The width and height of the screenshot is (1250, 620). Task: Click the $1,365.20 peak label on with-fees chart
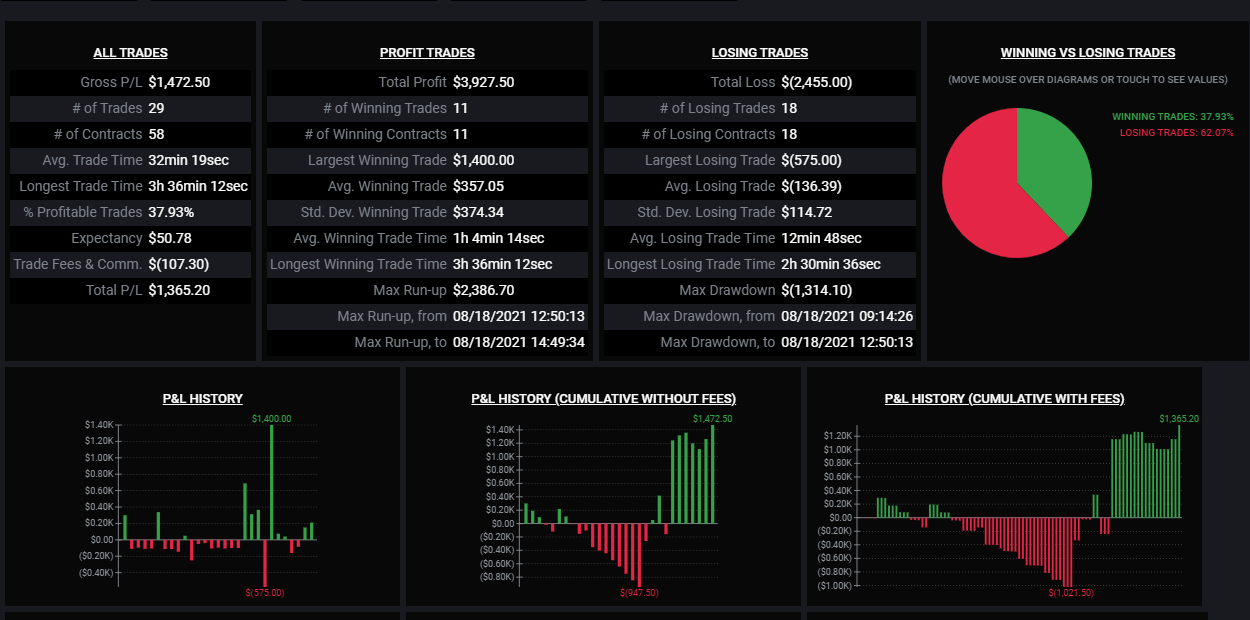pos(1179,419)
